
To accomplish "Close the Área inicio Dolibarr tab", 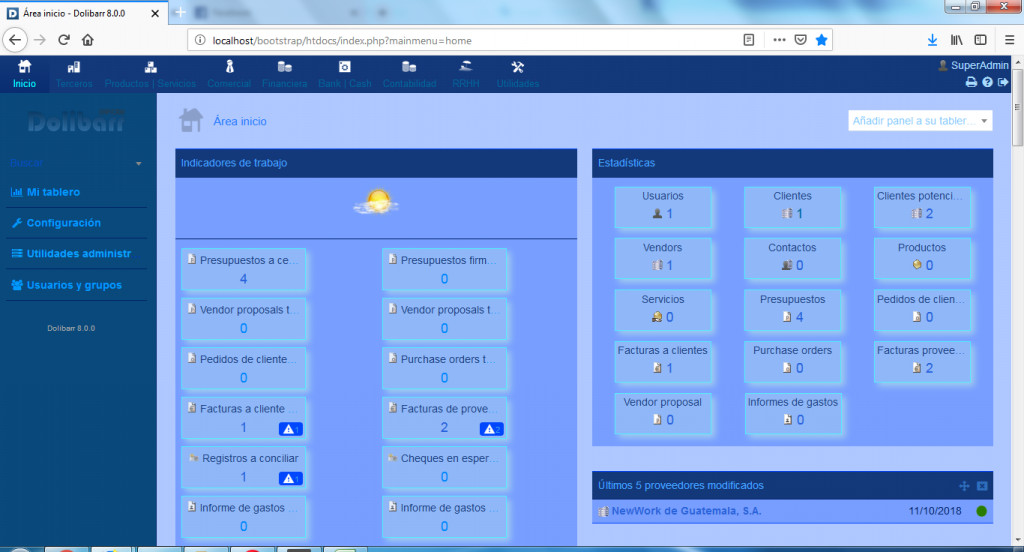I will (x=155, y=13).
